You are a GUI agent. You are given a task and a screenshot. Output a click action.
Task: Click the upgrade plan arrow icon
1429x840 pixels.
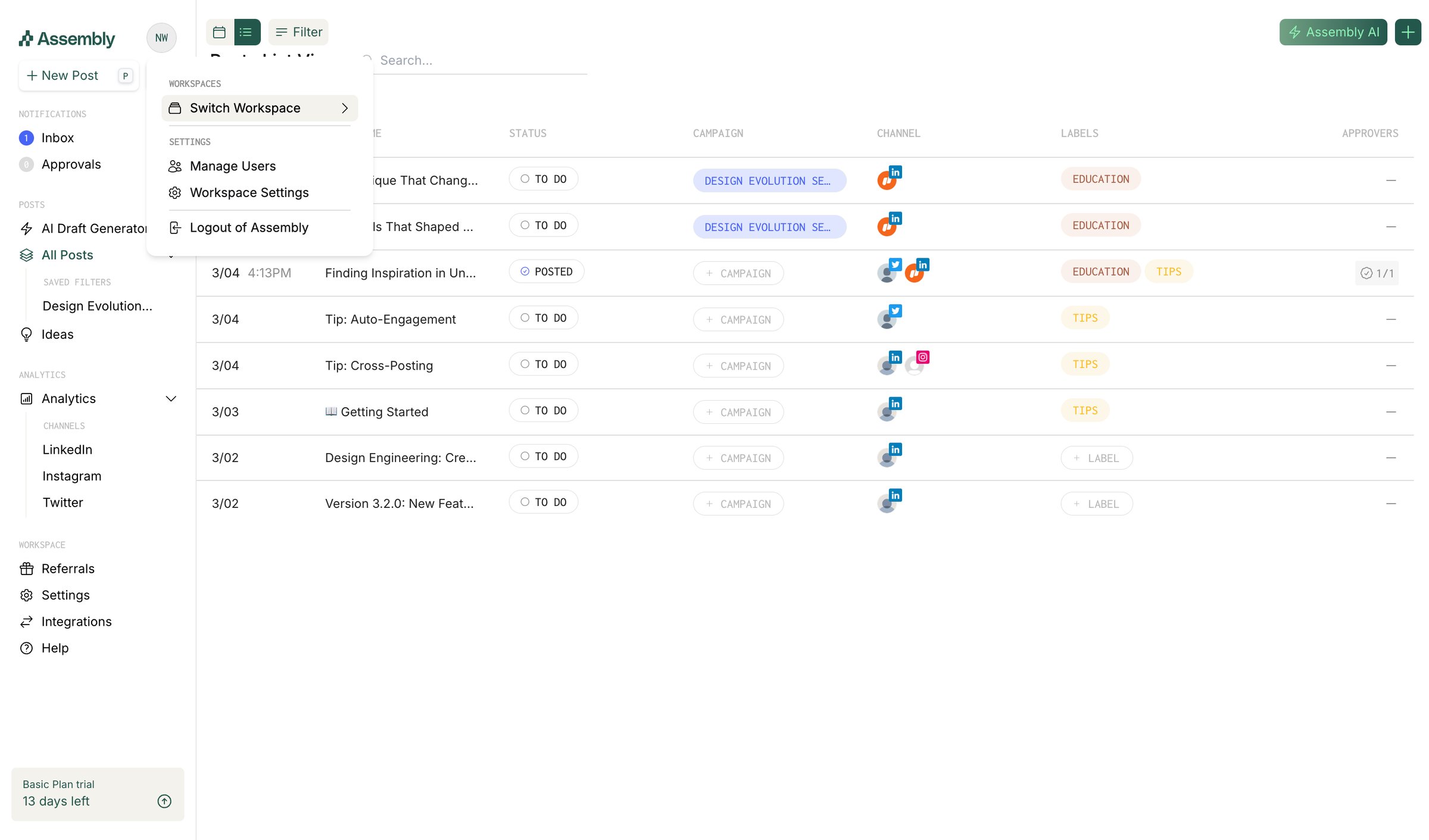tap(164, 801)
